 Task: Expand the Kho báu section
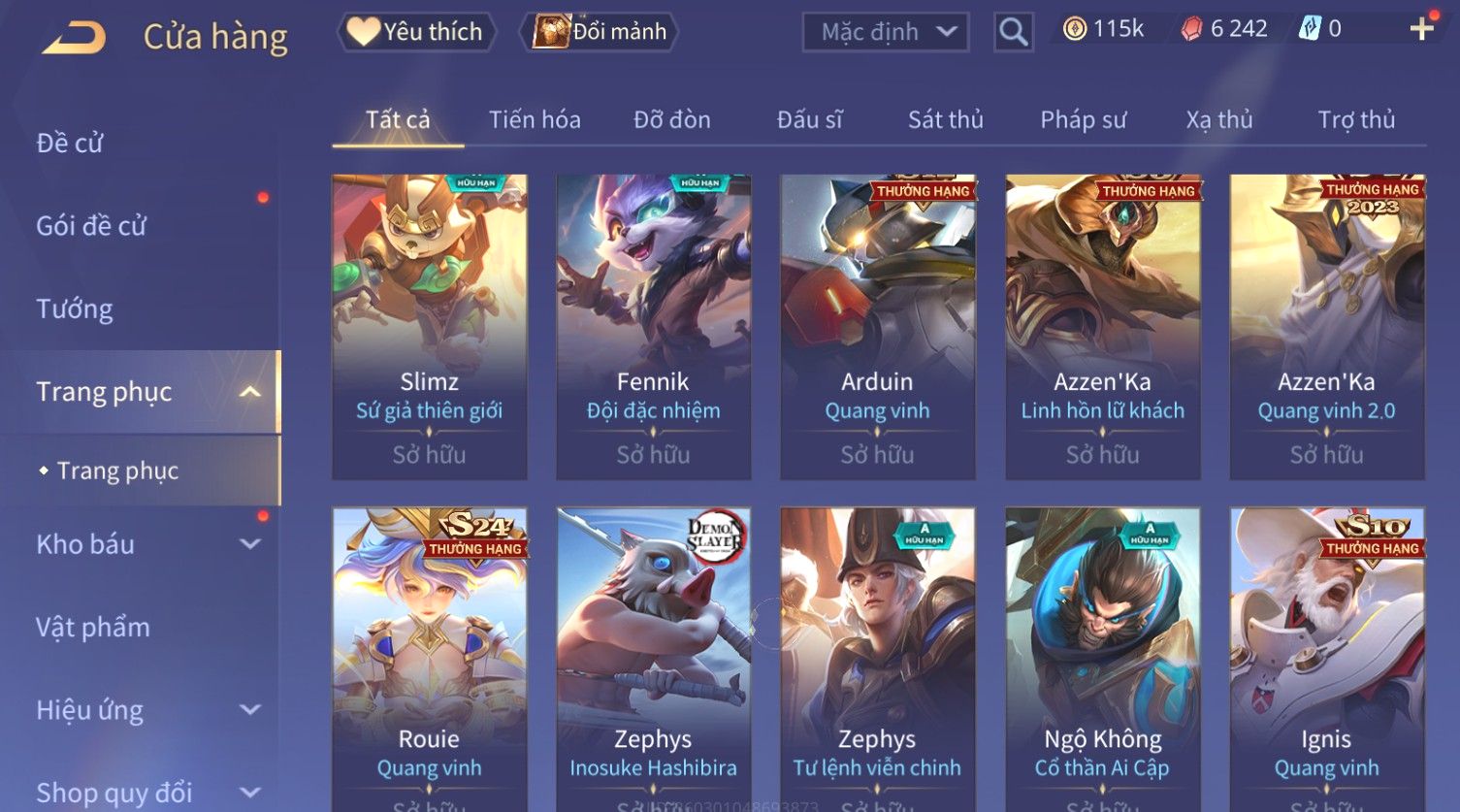pos(250,544)
